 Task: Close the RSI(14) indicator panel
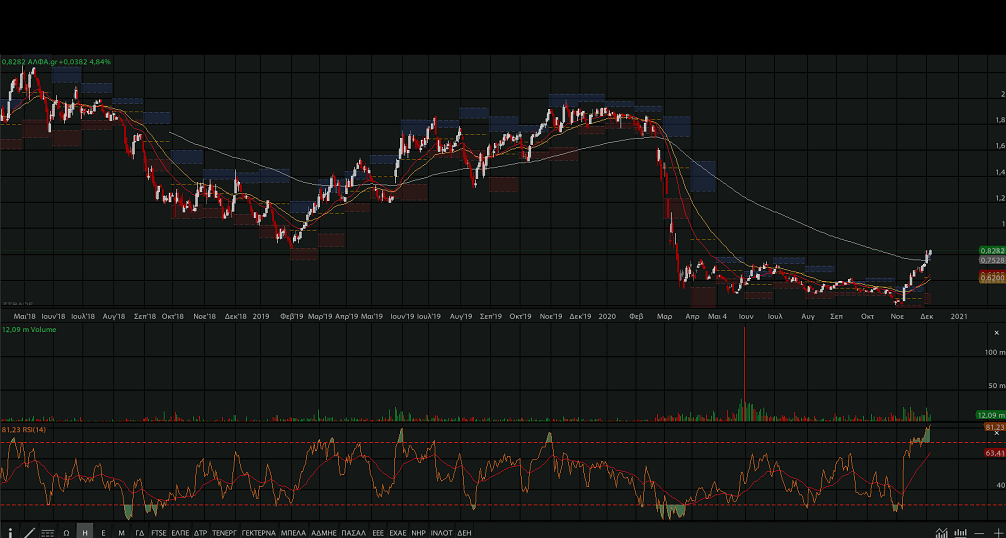996,435
